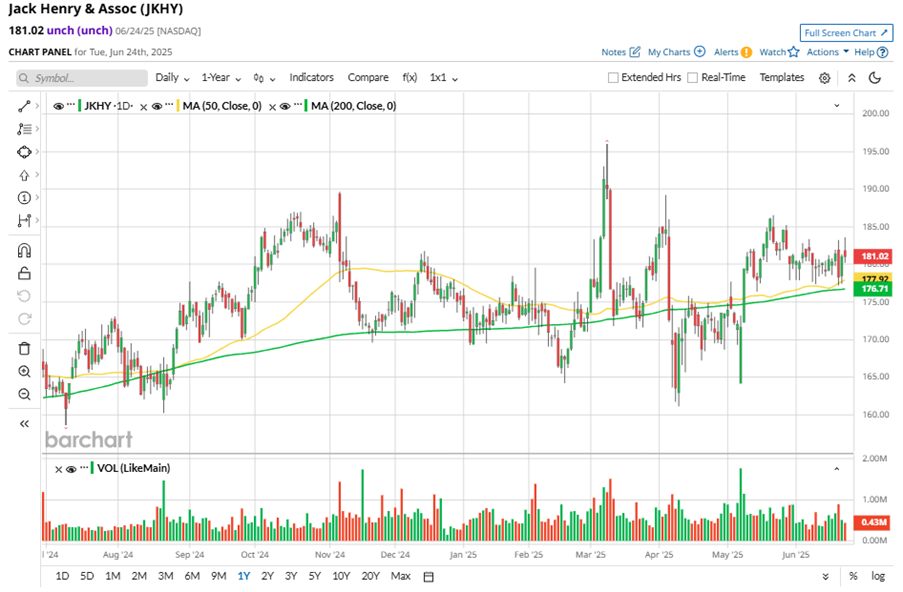Click the MA 200 green color marker

tap(306, 106)
